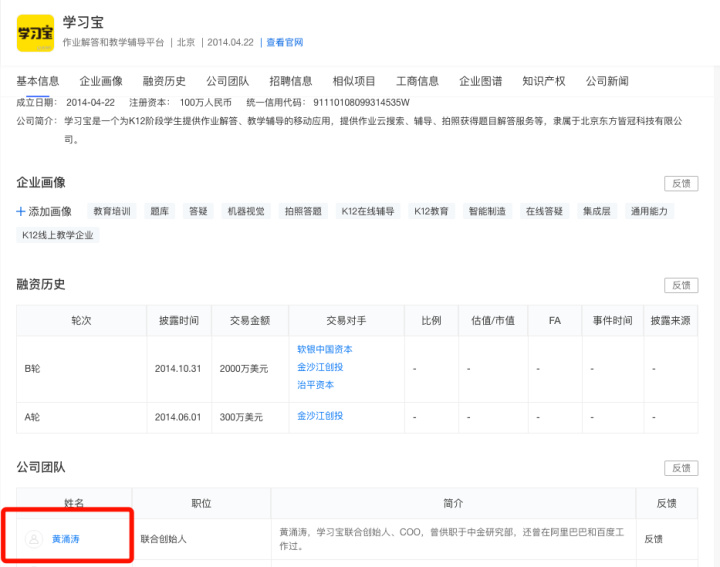This screenshot has height=567, width=720.
Task: Switch to the 公司团队 tab
Action: [227, 81]
